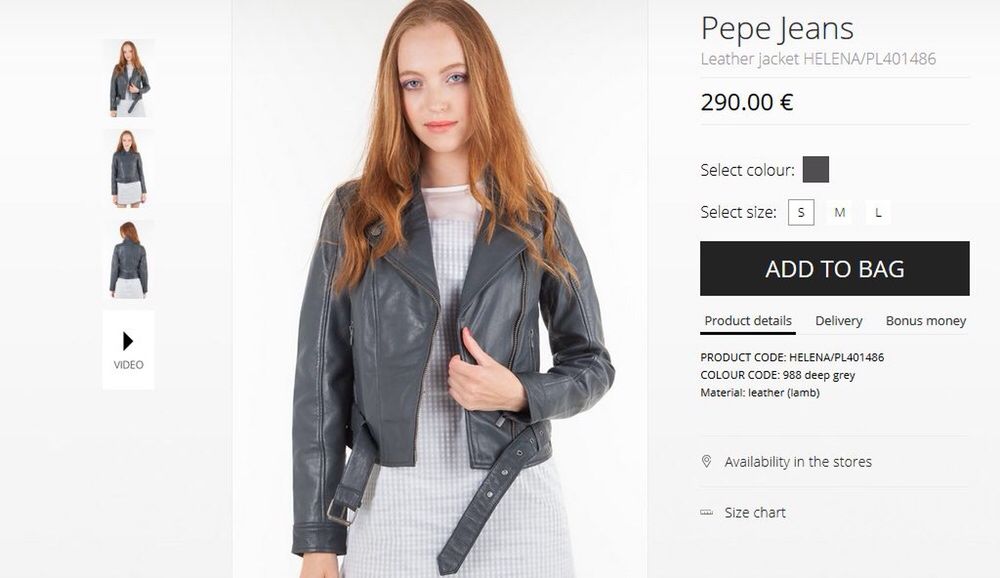Open the Bonus money tab
Viewport: 1000px width, 578px height.
[x=925, y=321]
